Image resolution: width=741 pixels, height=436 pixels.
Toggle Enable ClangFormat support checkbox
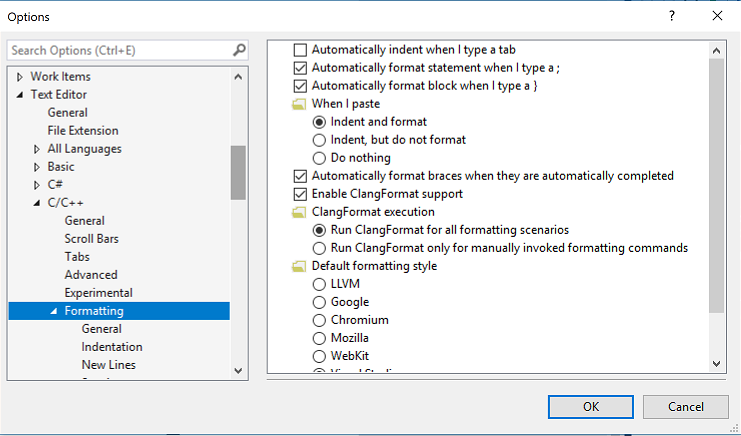(300, 194)
